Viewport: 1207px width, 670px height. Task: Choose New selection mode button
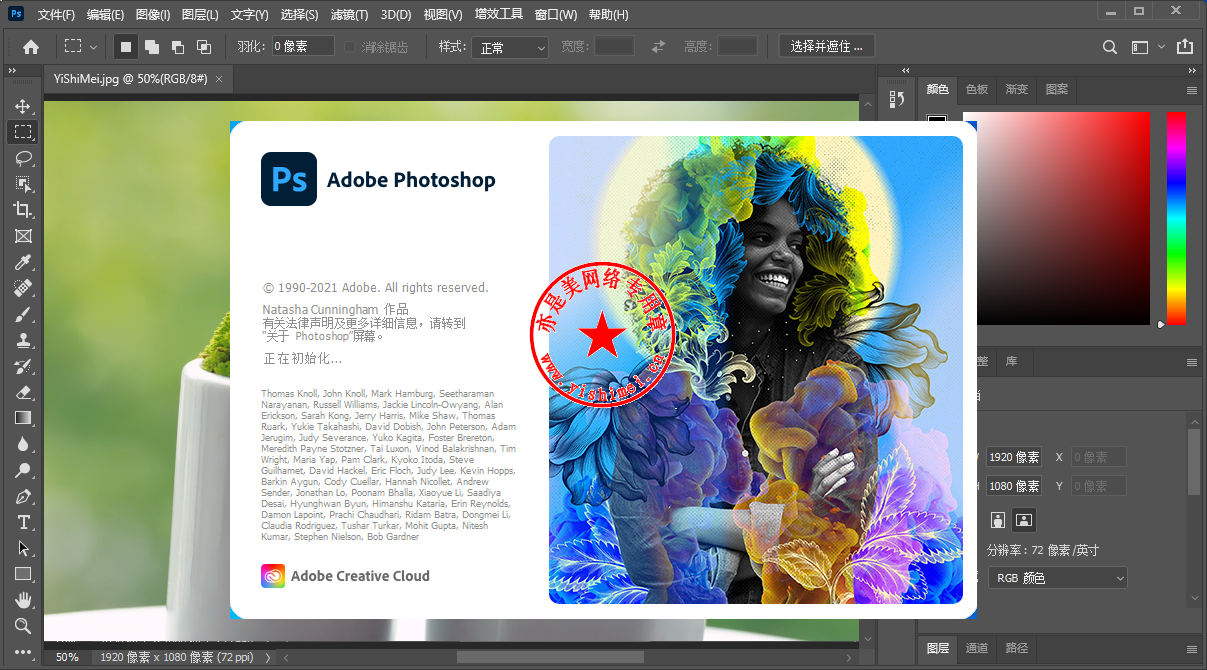click(125, 46)
